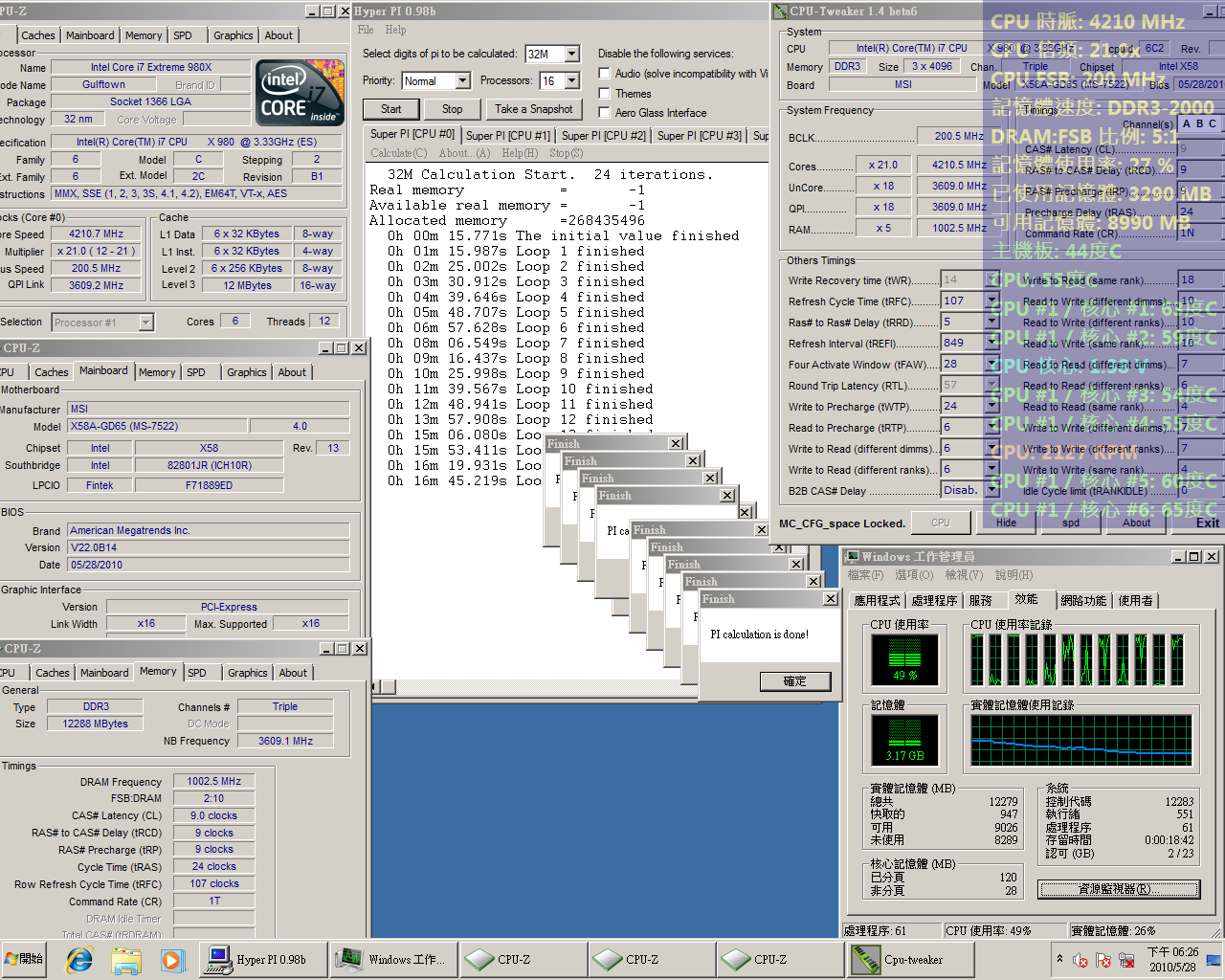Screen dimensions: 1225x980
Task: Switch to Super PI [CPU #1] tab
Action: coord(508,136)
